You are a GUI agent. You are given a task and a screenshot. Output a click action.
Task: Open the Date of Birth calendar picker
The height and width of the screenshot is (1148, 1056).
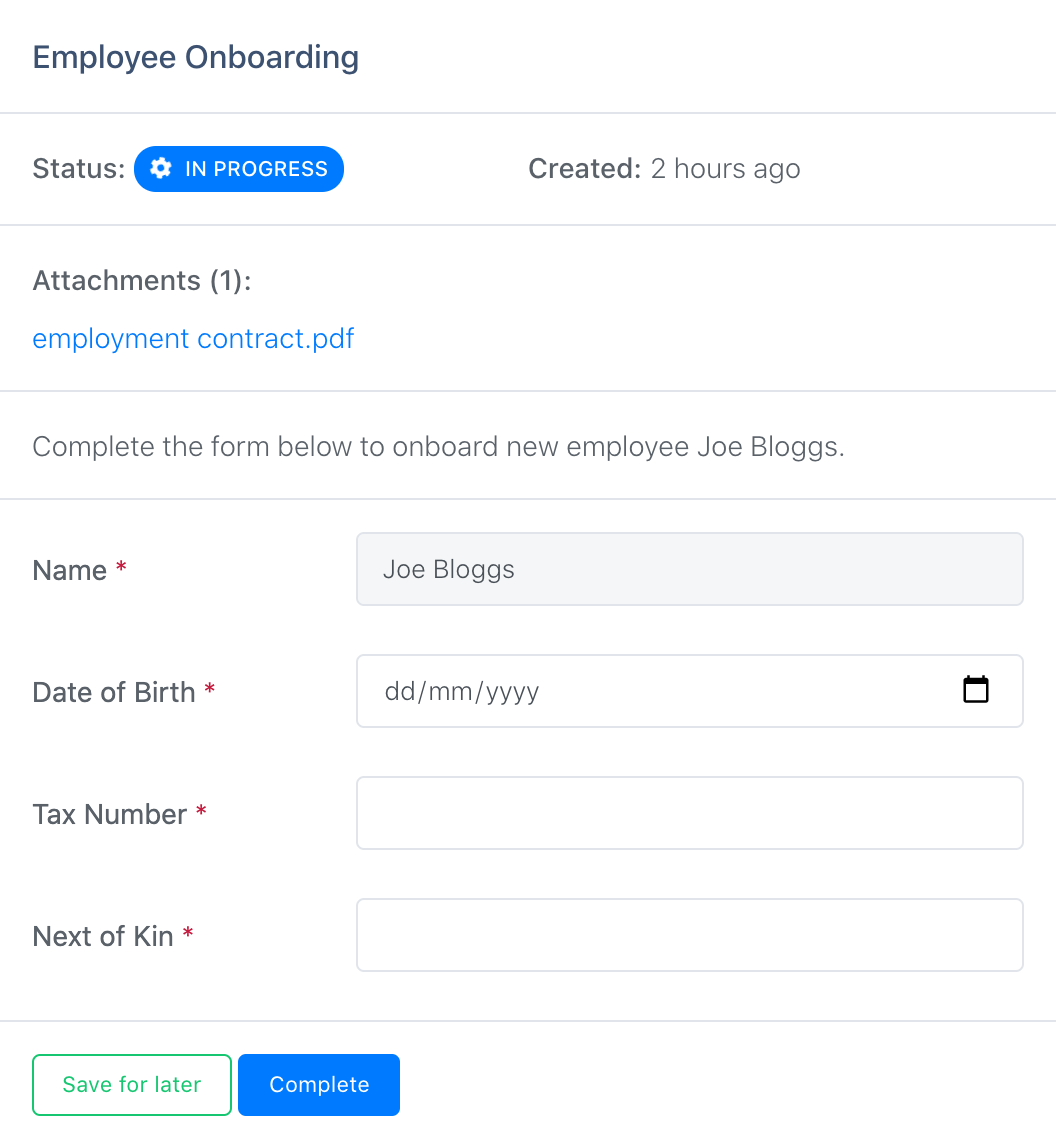tap(975, 690)
